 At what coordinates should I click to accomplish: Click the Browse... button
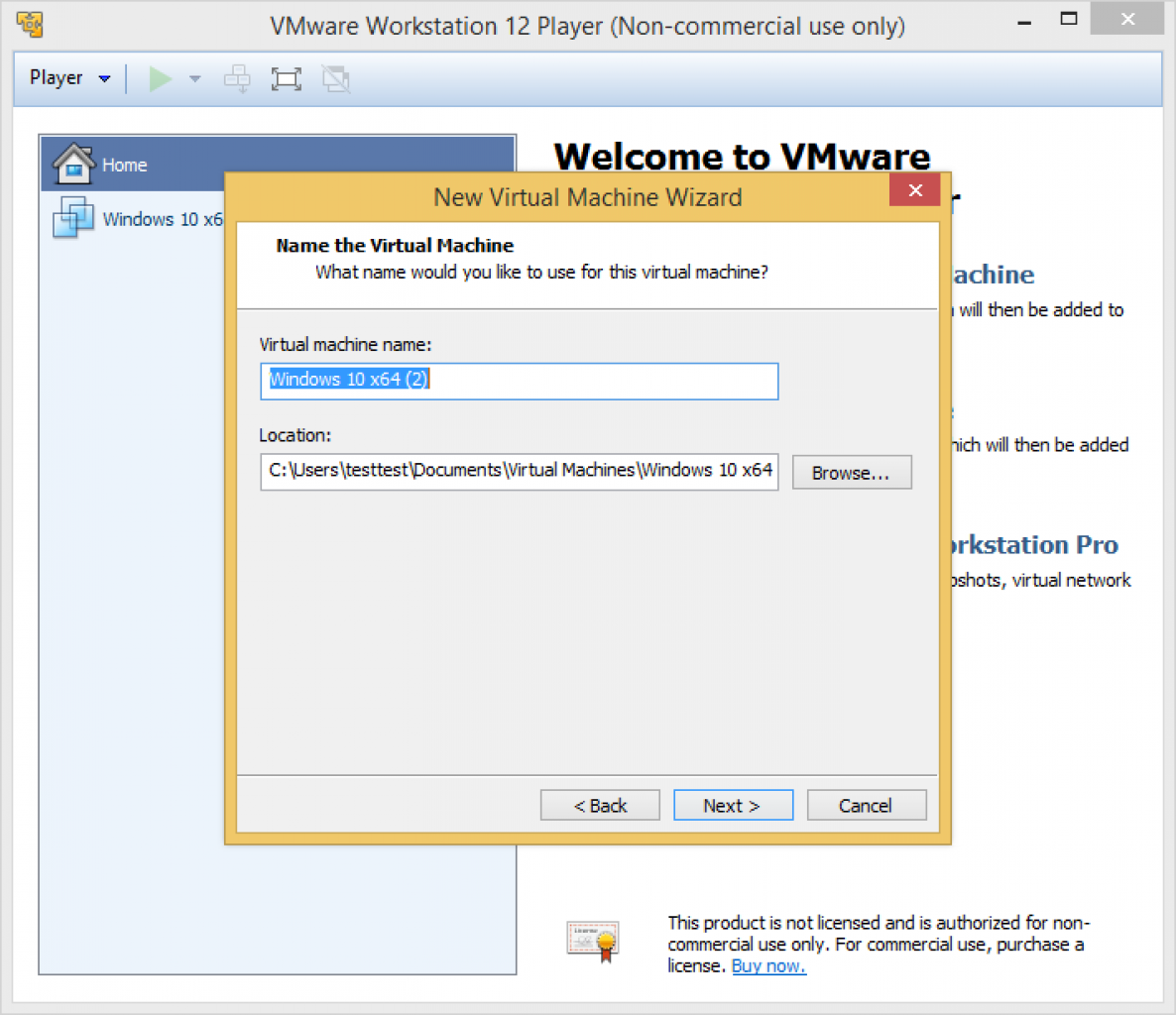pyautogui.click(x=851, y=473)
